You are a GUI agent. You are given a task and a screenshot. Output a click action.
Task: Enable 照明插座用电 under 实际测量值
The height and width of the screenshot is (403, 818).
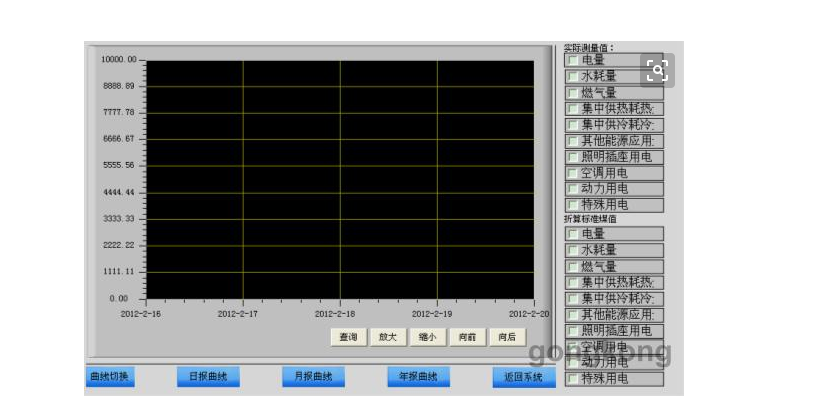(x=573, y=157)
